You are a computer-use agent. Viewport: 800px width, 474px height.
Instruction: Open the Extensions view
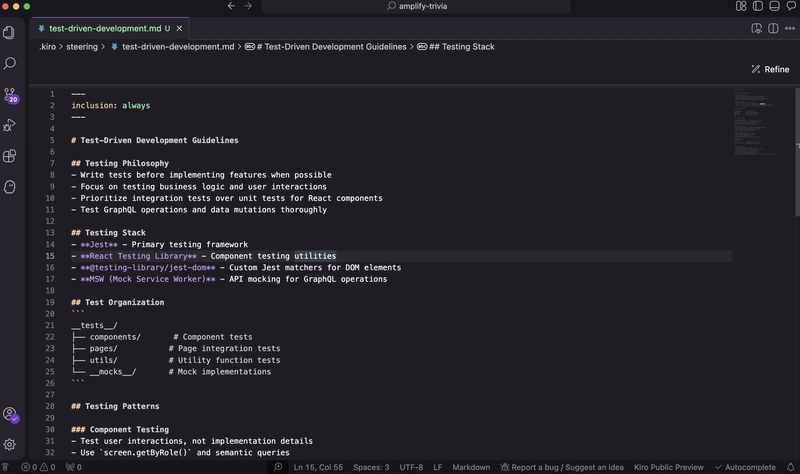(9, 156)
